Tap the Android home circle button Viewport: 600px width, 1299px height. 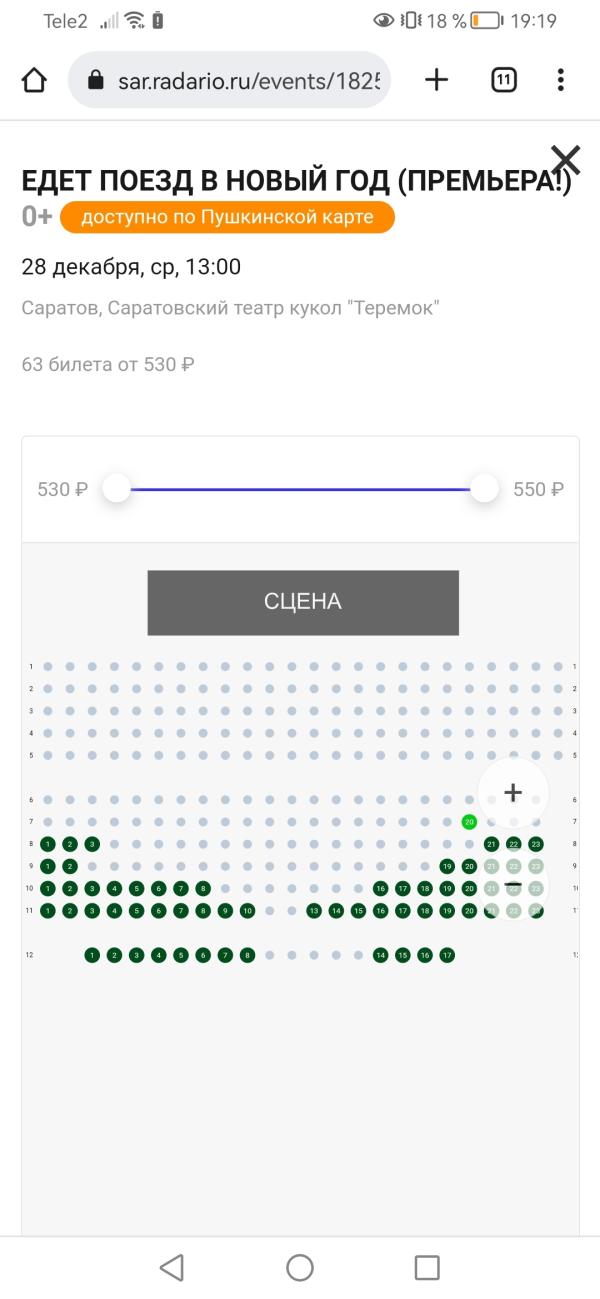pos(300,1268)
